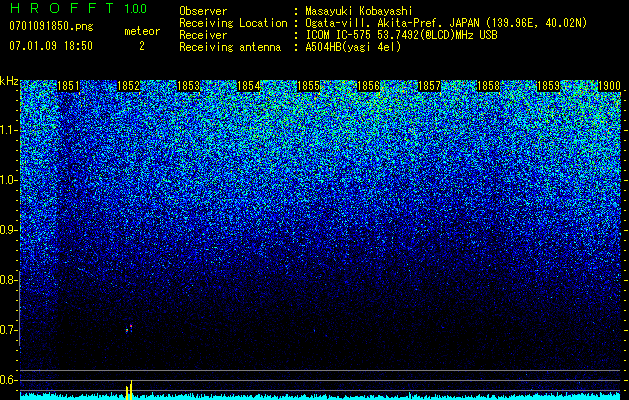Select the file name 0701091850.png
629x400 pixels.
pyautogui.click(x=51, y=26)
